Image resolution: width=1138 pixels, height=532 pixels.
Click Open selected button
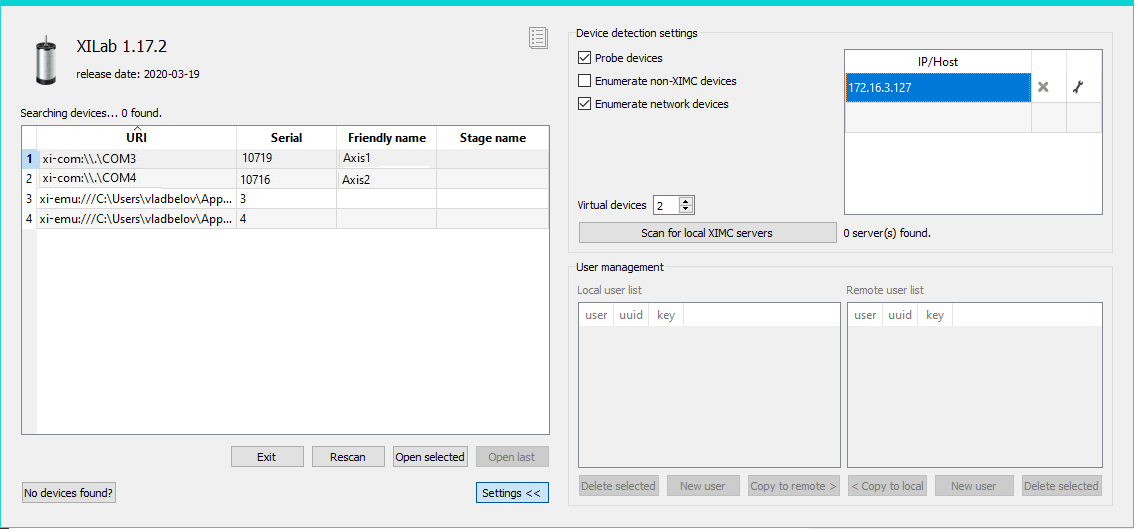click(x=430, y=457)
